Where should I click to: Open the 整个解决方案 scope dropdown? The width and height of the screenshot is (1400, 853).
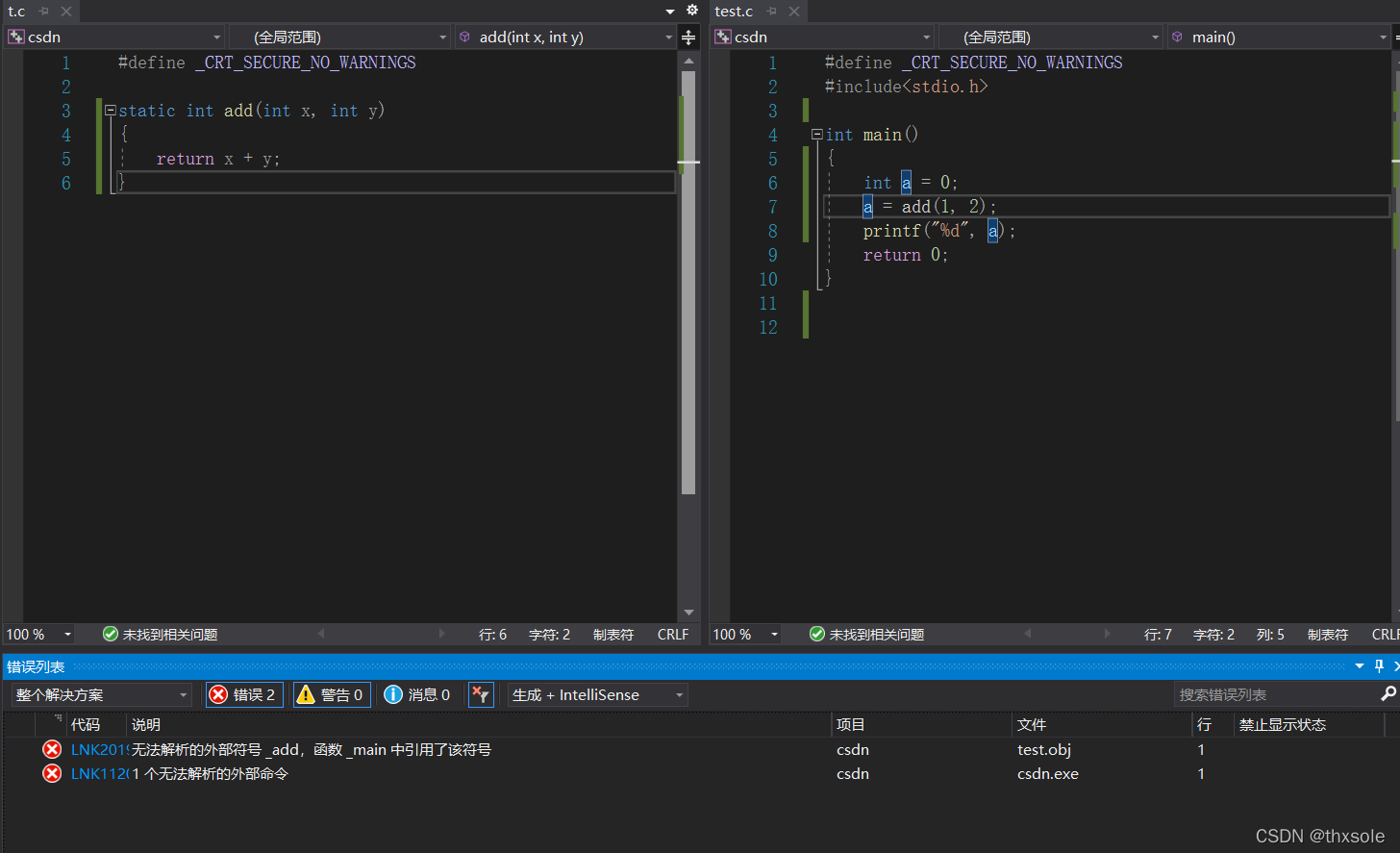tap(101, 694)
